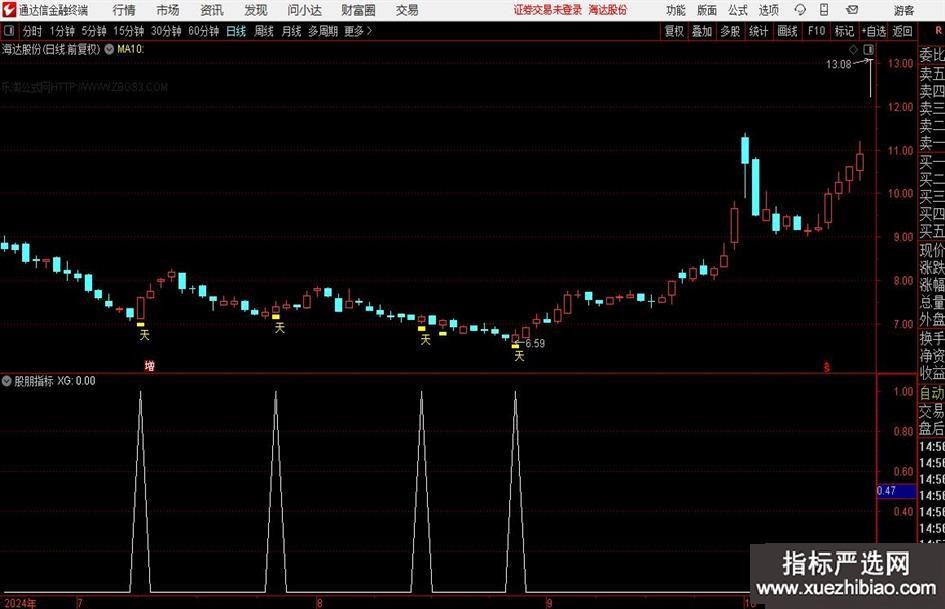
Task: Expand the main chart indicator dropdown arrow
Action: (x=109, y=49)
